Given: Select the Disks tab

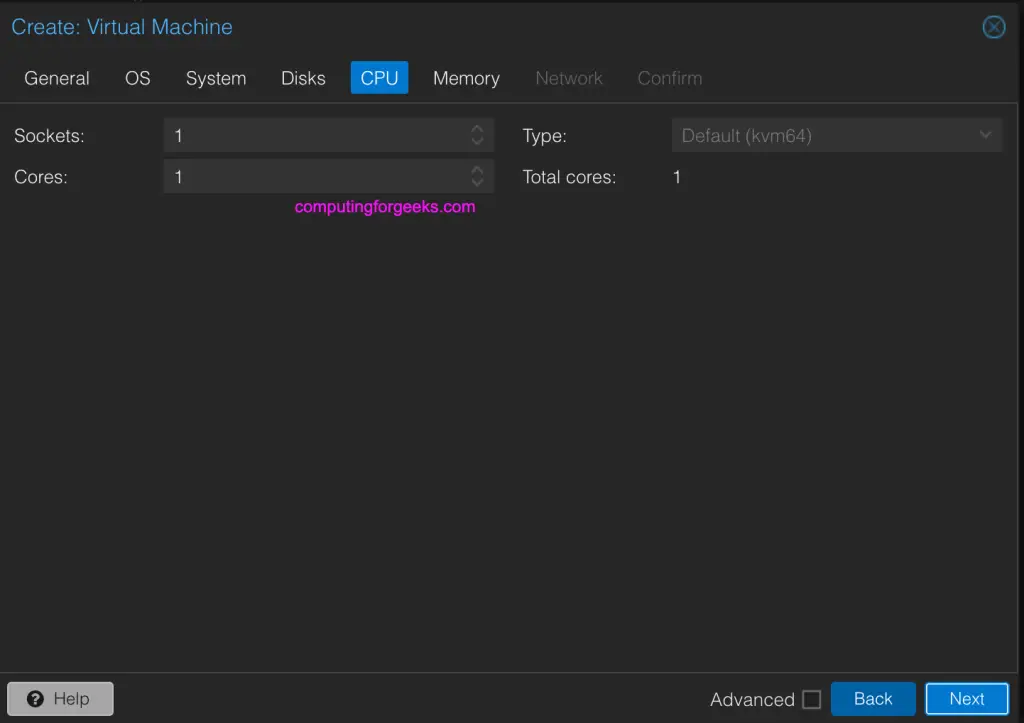Looking at the screenshot, I should point(303,78).
